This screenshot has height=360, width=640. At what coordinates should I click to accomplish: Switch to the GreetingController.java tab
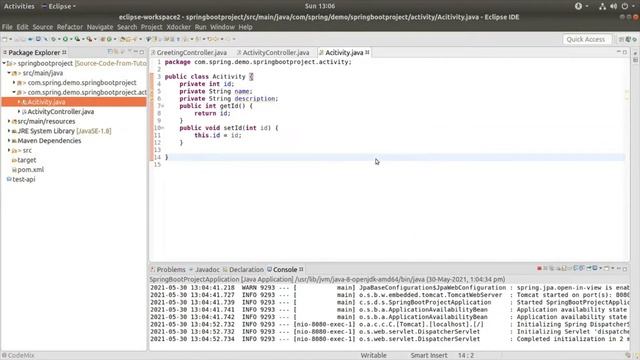(x=189, y=53)
